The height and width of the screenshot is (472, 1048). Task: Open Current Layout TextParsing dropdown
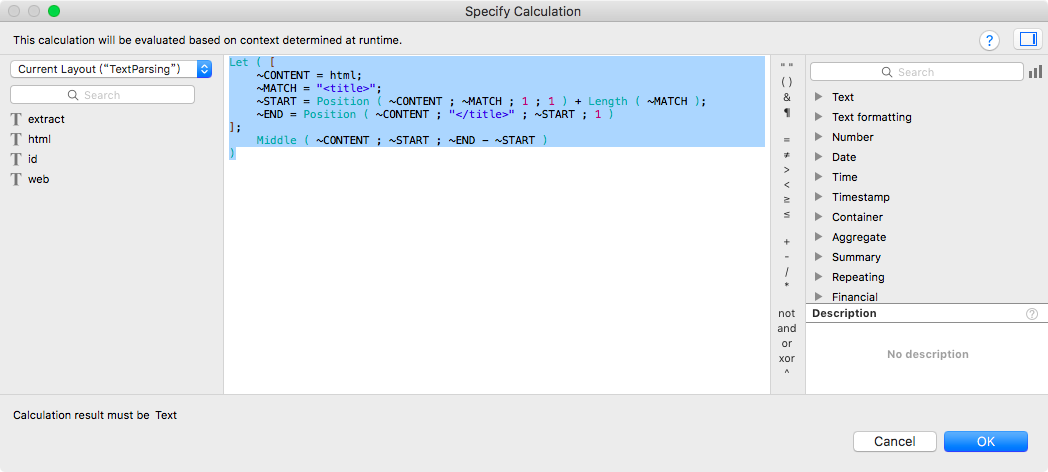pyautogui.click(x=111, y=69)
